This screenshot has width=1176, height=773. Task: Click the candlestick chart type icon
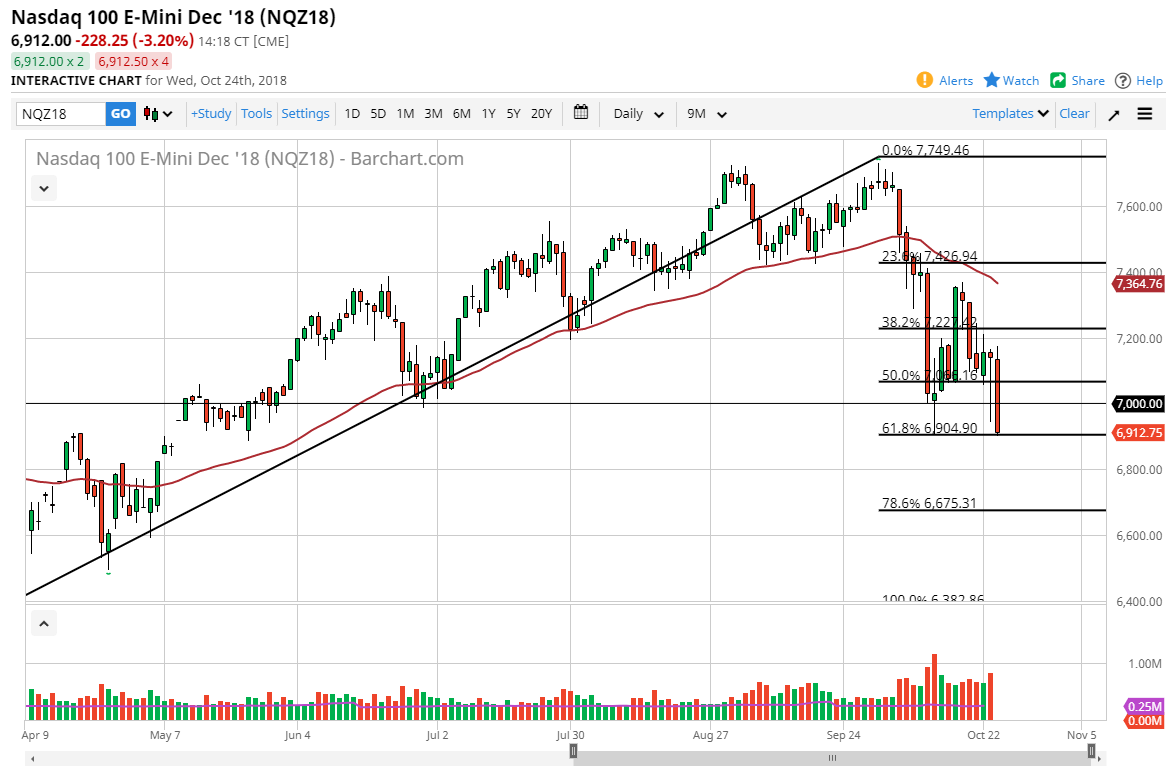[153, 113]
